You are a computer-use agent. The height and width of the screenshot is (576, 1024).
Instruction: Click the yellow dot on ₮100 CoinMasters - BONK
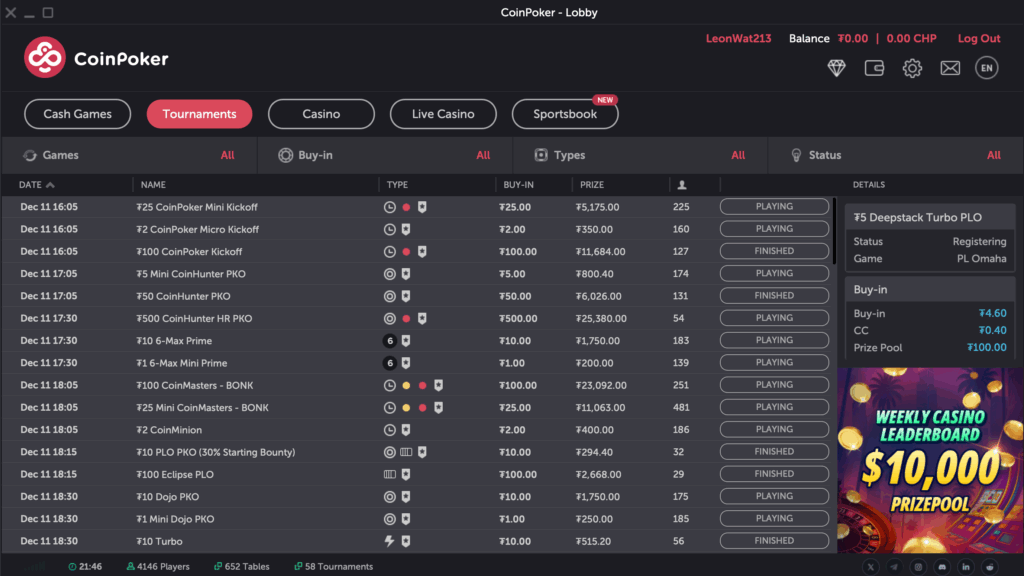(406, 385)
